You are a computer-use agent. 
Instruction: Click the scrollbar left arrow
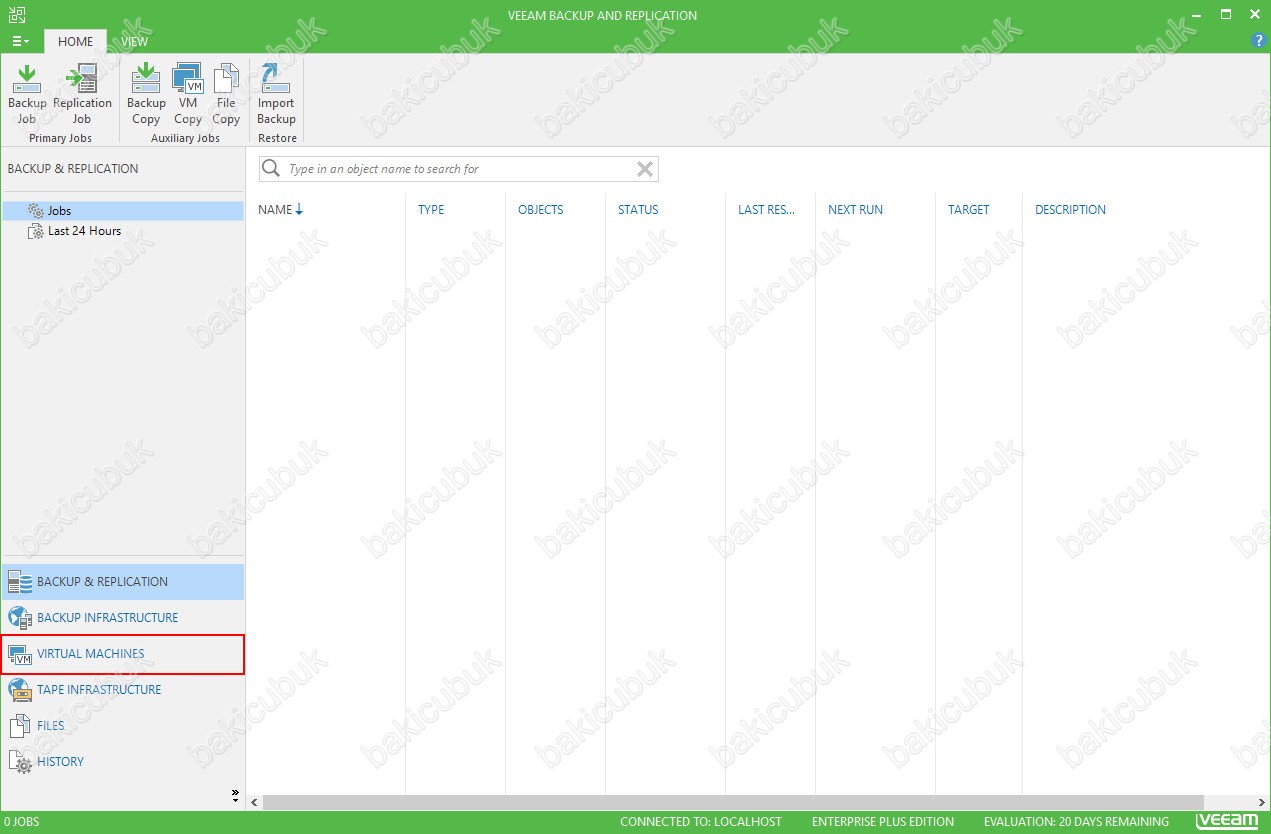254,802
